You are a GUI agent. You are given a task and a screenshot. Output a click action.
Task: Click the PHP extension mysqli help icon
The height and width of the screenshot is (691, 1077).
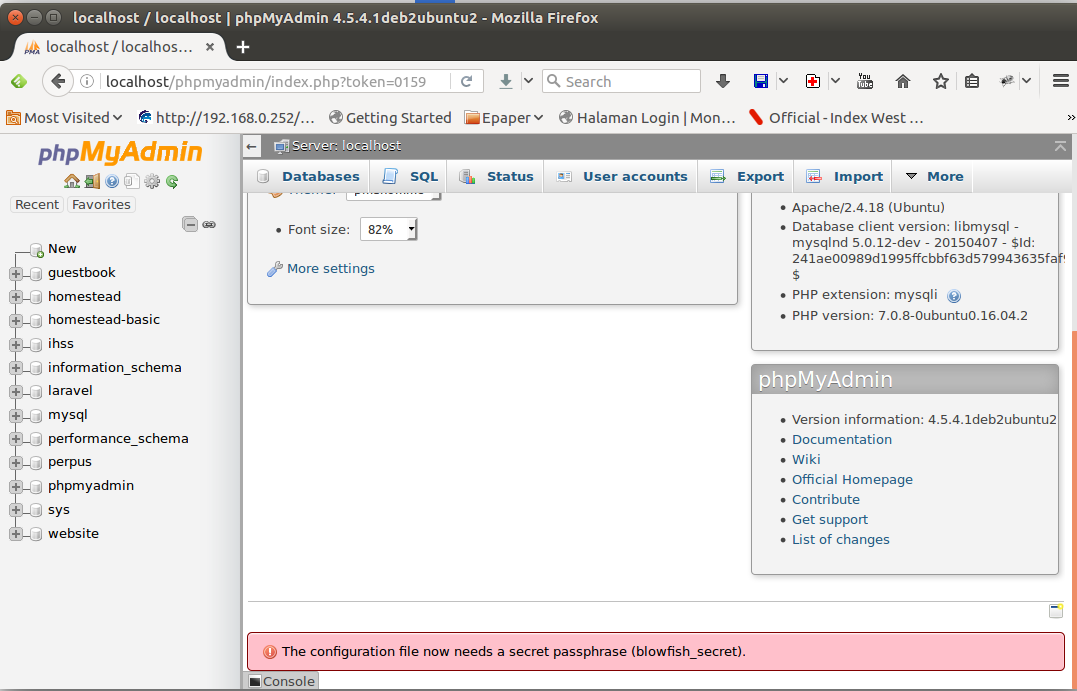pyautogui.click(x=953, y=296)
